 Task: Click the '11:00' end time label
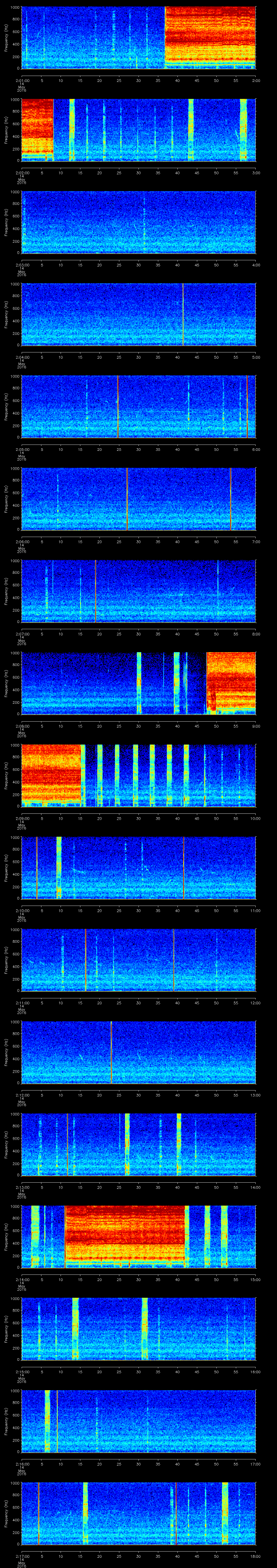pos(255,910)
